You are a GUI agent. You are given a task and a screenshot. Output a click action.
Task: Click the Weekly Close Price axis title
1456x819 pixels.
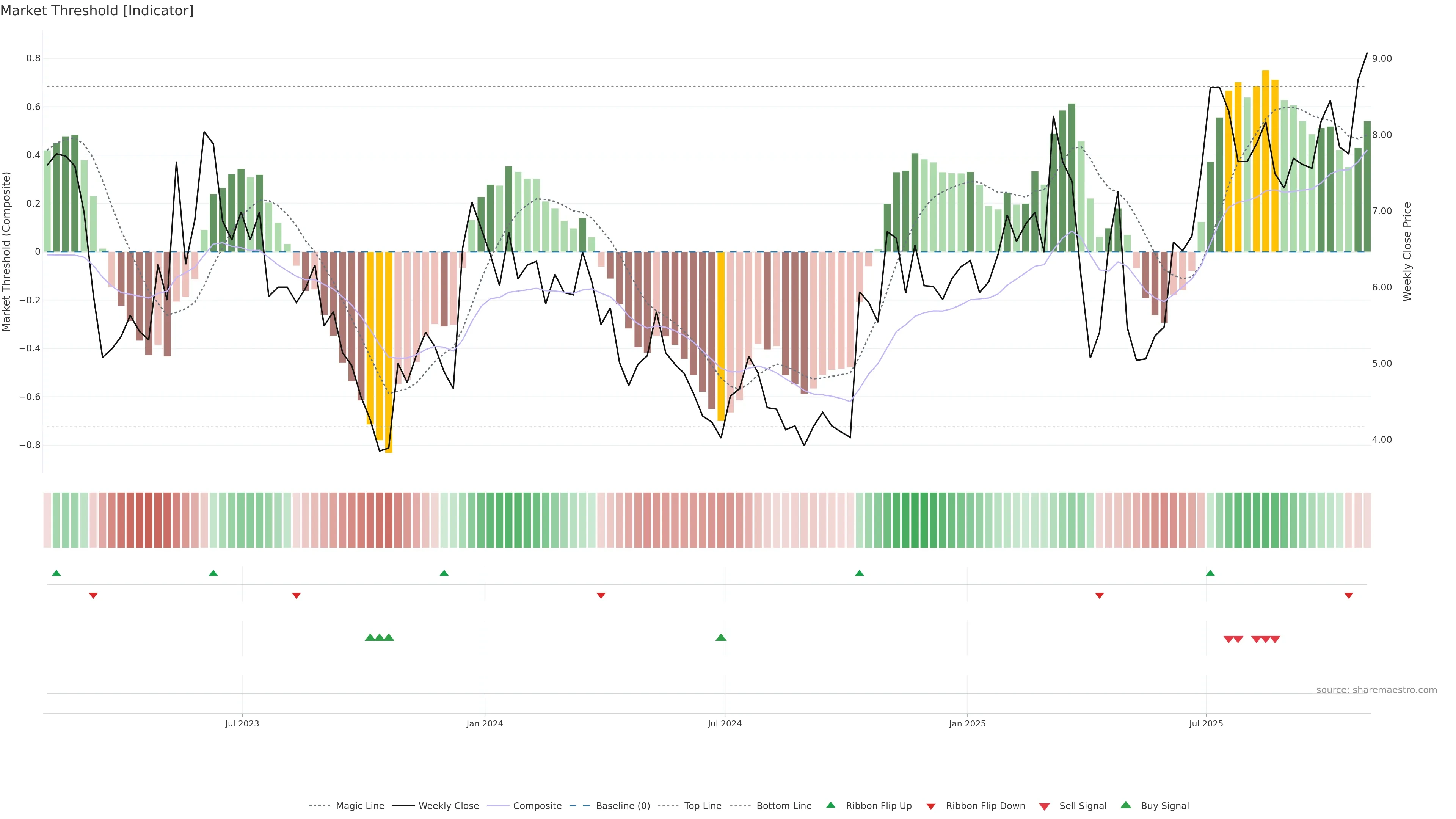pyautogui.click(x=1407, y=251)
